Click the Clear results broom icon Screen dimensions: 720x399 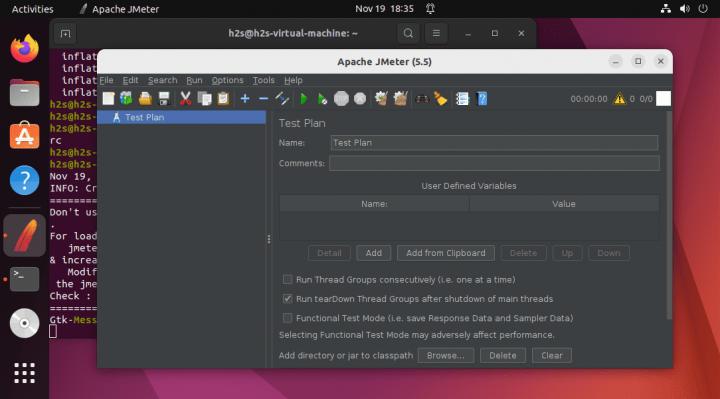(381, 99)
